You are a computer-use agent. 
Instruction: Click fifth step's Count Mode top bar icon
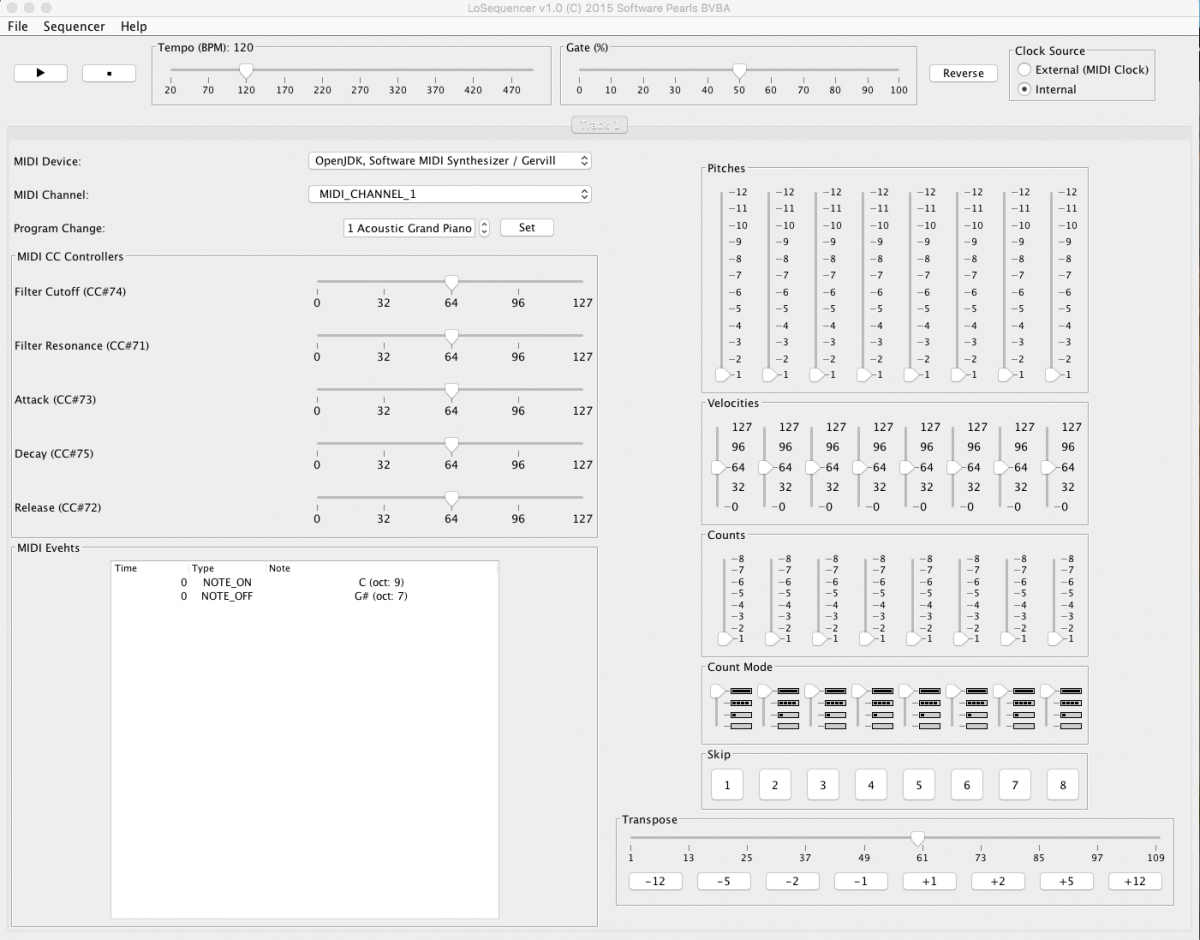929,691
